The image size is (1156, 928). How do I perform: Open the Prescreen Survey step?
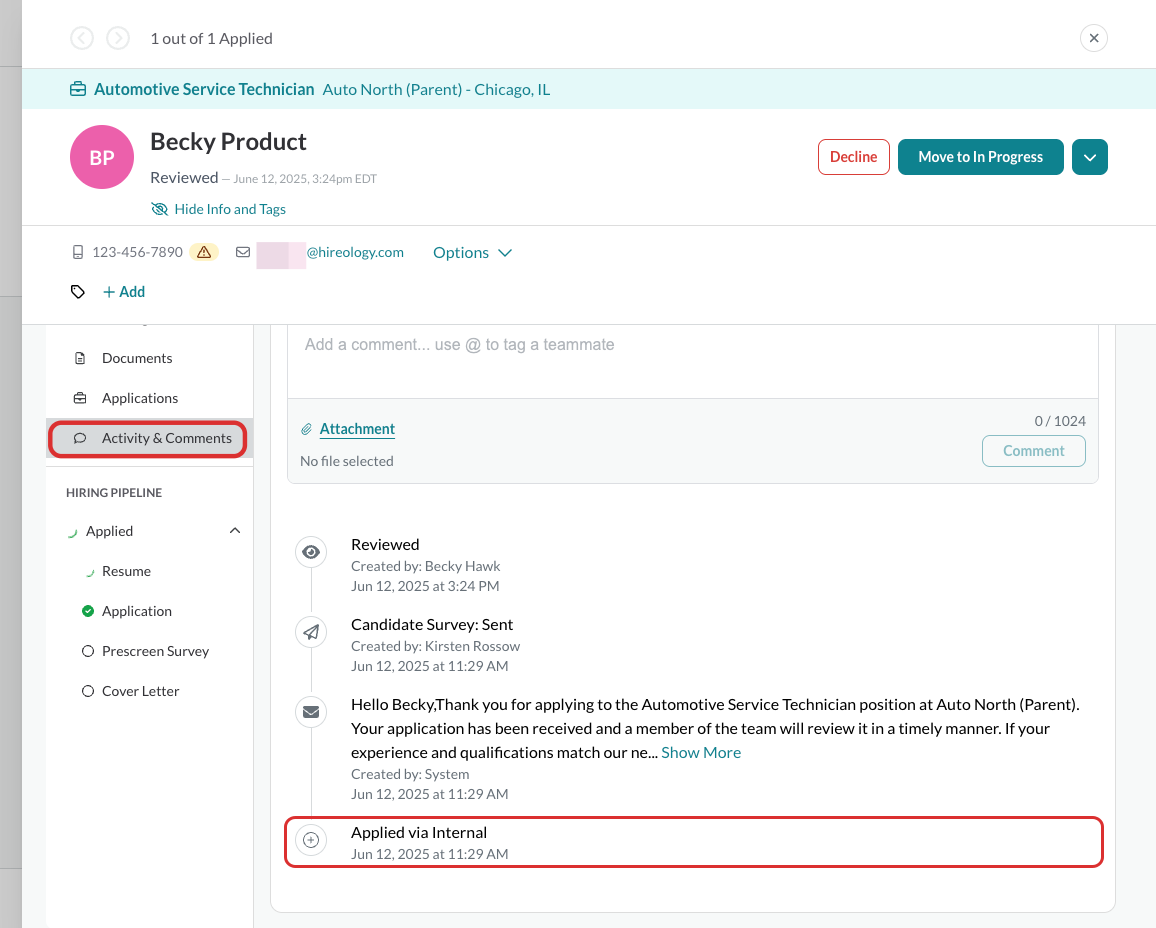[156, 651]
